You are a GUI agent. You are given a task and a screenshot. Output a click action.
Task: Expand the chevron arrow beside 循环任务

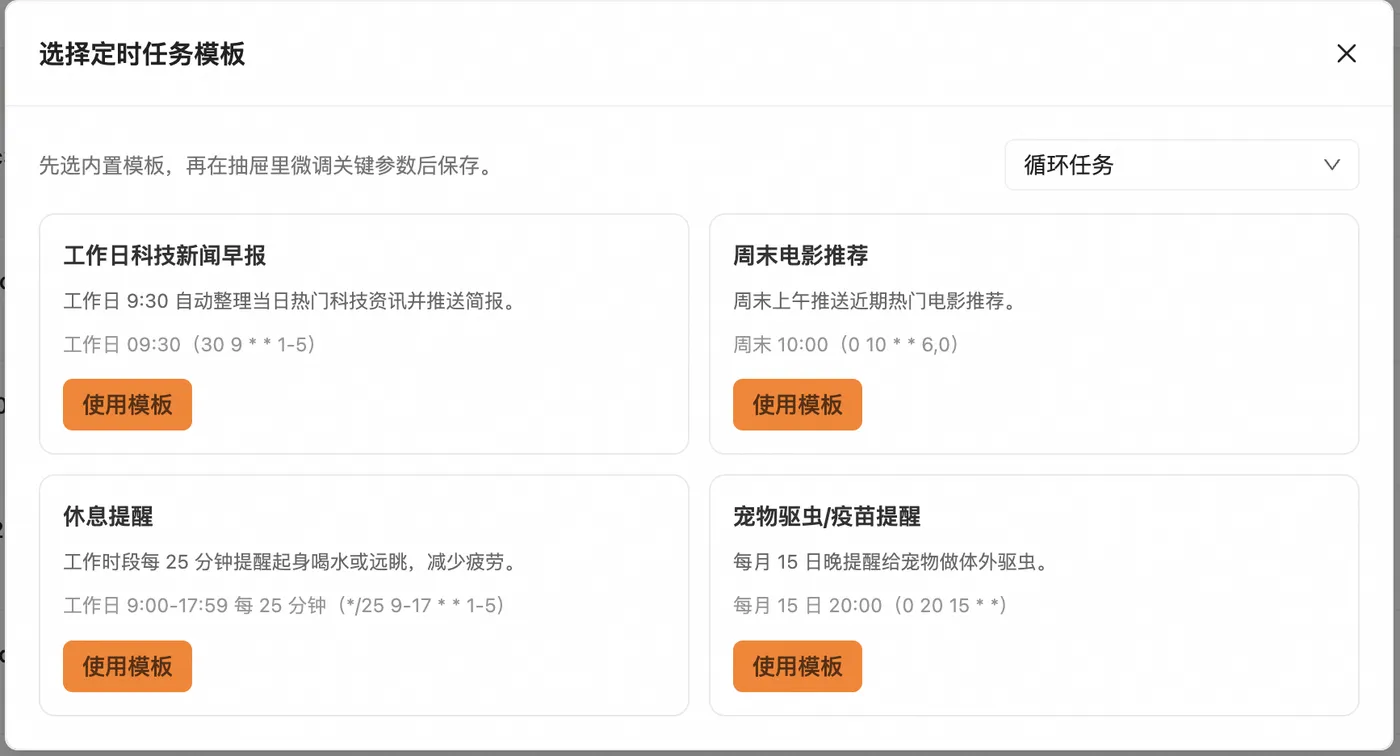click(1331, 165)
